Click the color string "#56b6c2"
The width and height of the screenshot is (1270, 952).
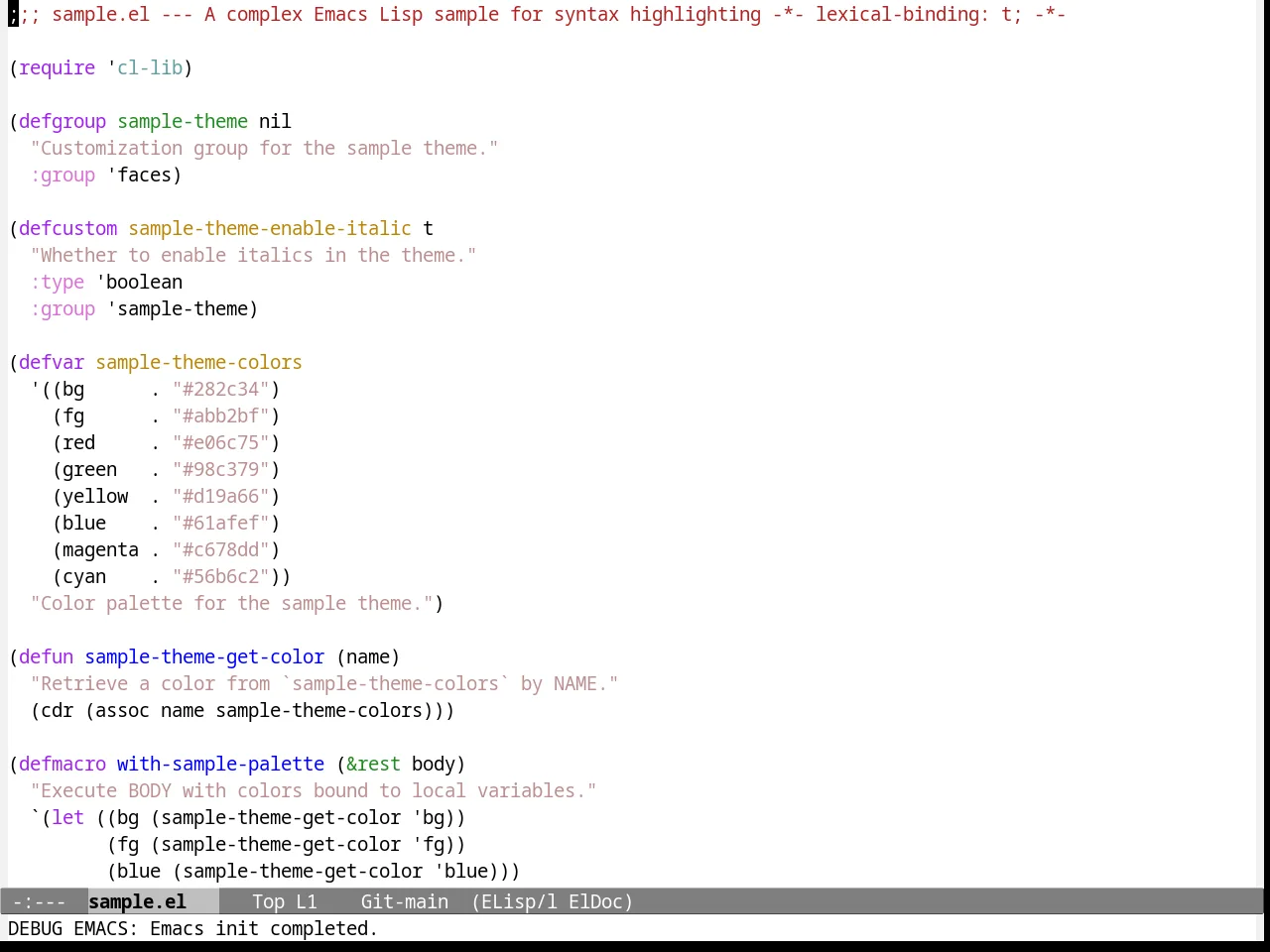[220, 576]
